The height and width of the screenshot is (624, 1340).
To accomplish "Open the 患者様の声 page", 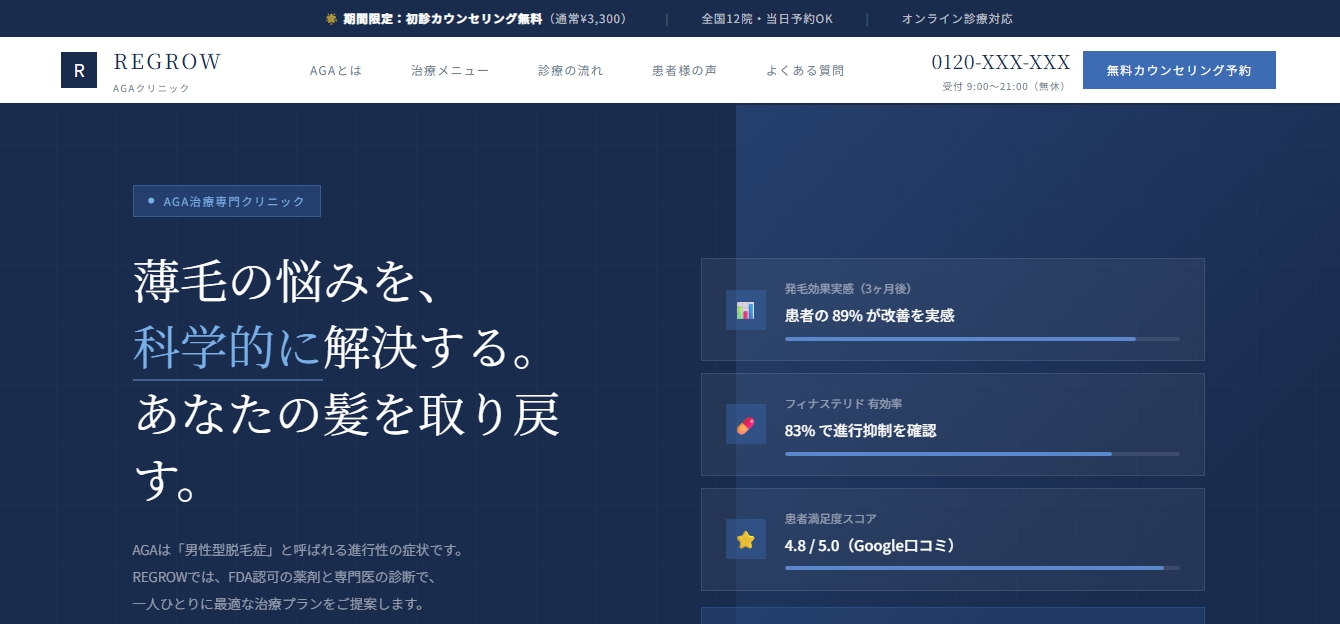I will coord(684,70).
